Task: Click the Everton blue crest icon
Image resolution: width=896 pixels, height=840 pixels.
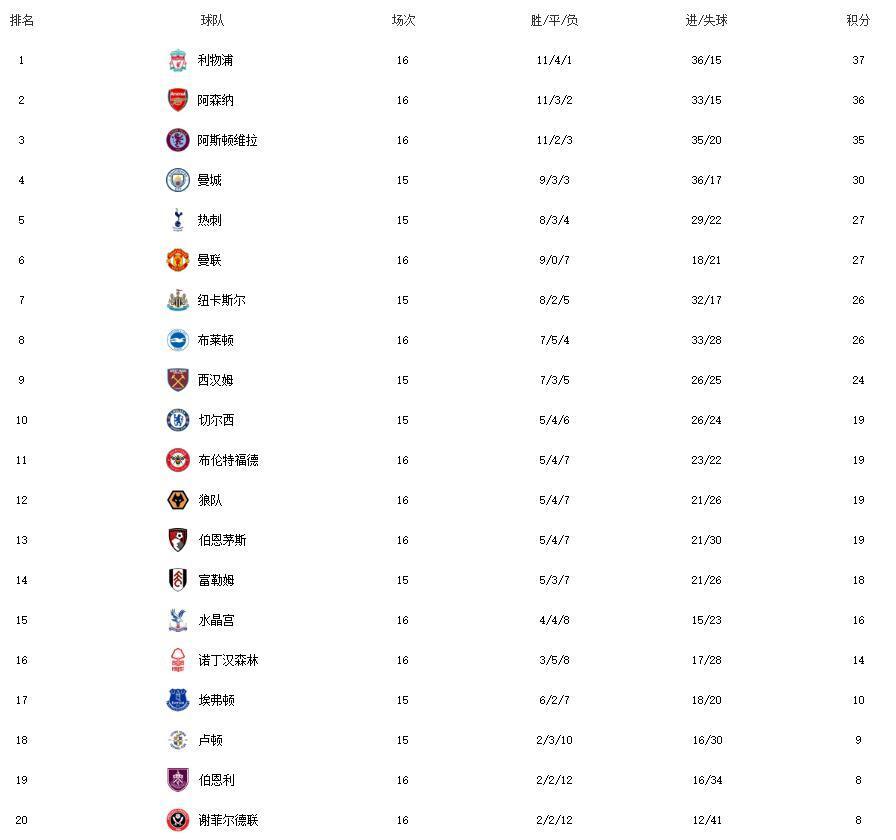Action: click(178, 700)
